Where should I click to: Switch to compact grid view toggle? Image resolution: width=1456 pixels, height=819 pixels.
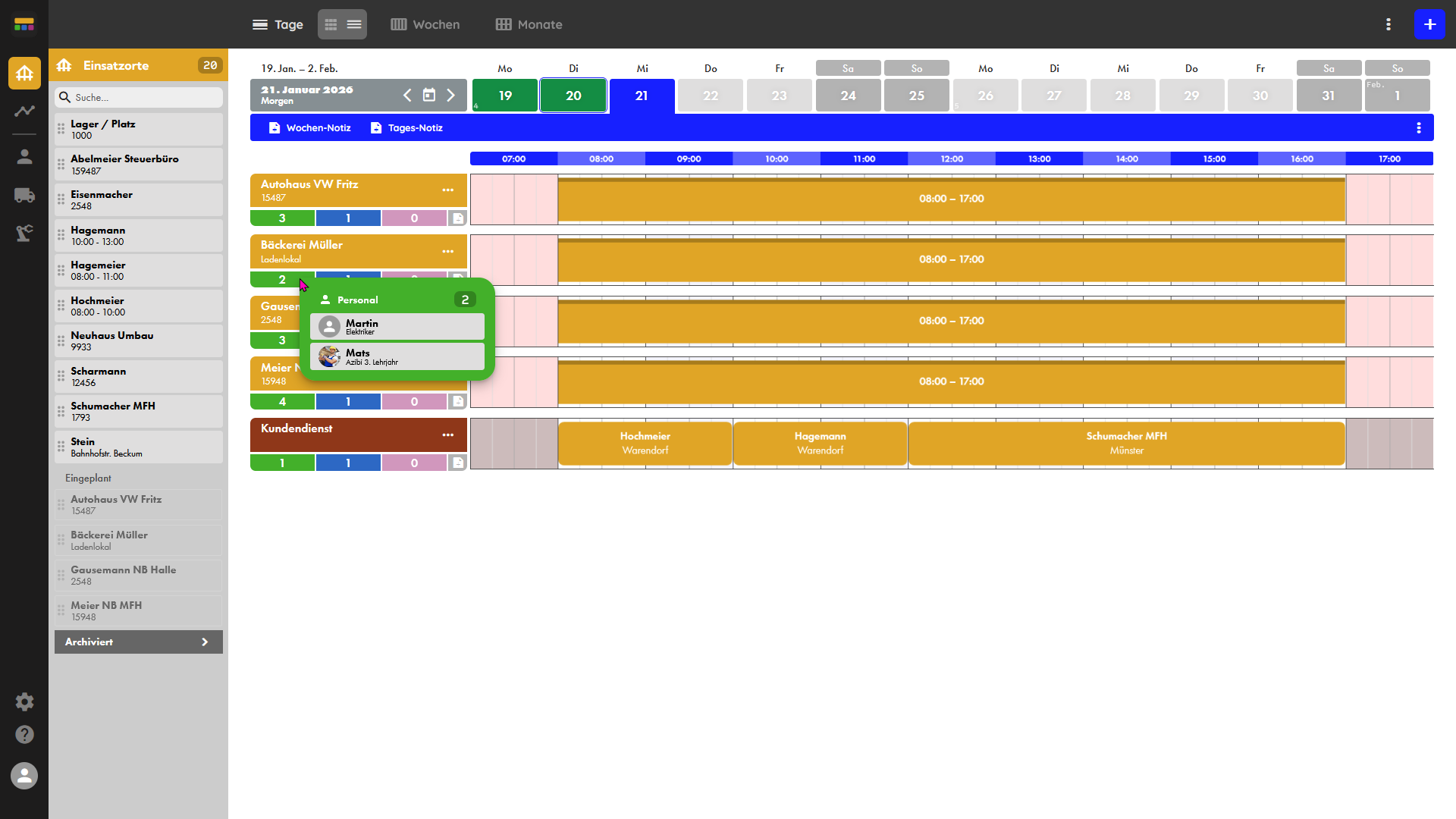pos(331,24)
